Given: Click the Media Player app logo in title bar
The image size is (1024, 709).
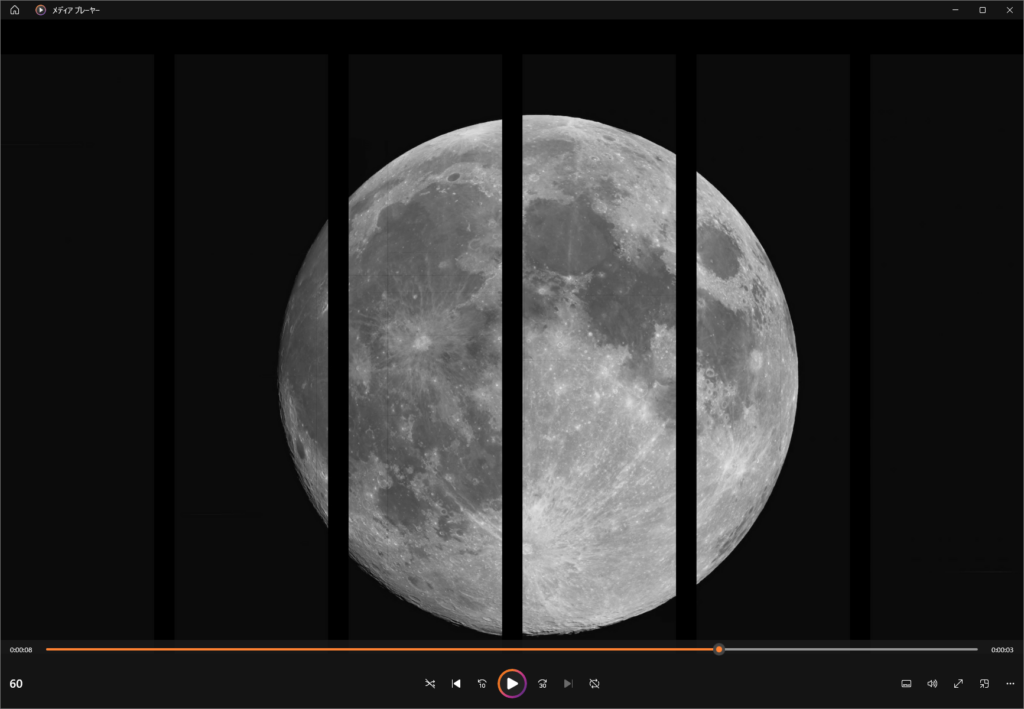Looking at the screenshot, I should tap(40, 10).
